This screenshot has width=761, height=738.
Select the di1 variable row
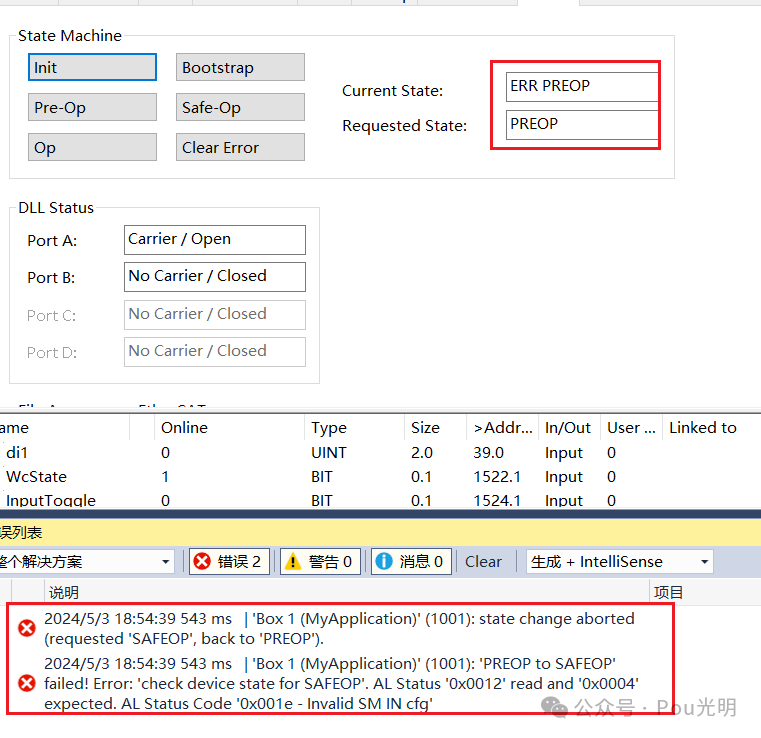click(380, 453)
